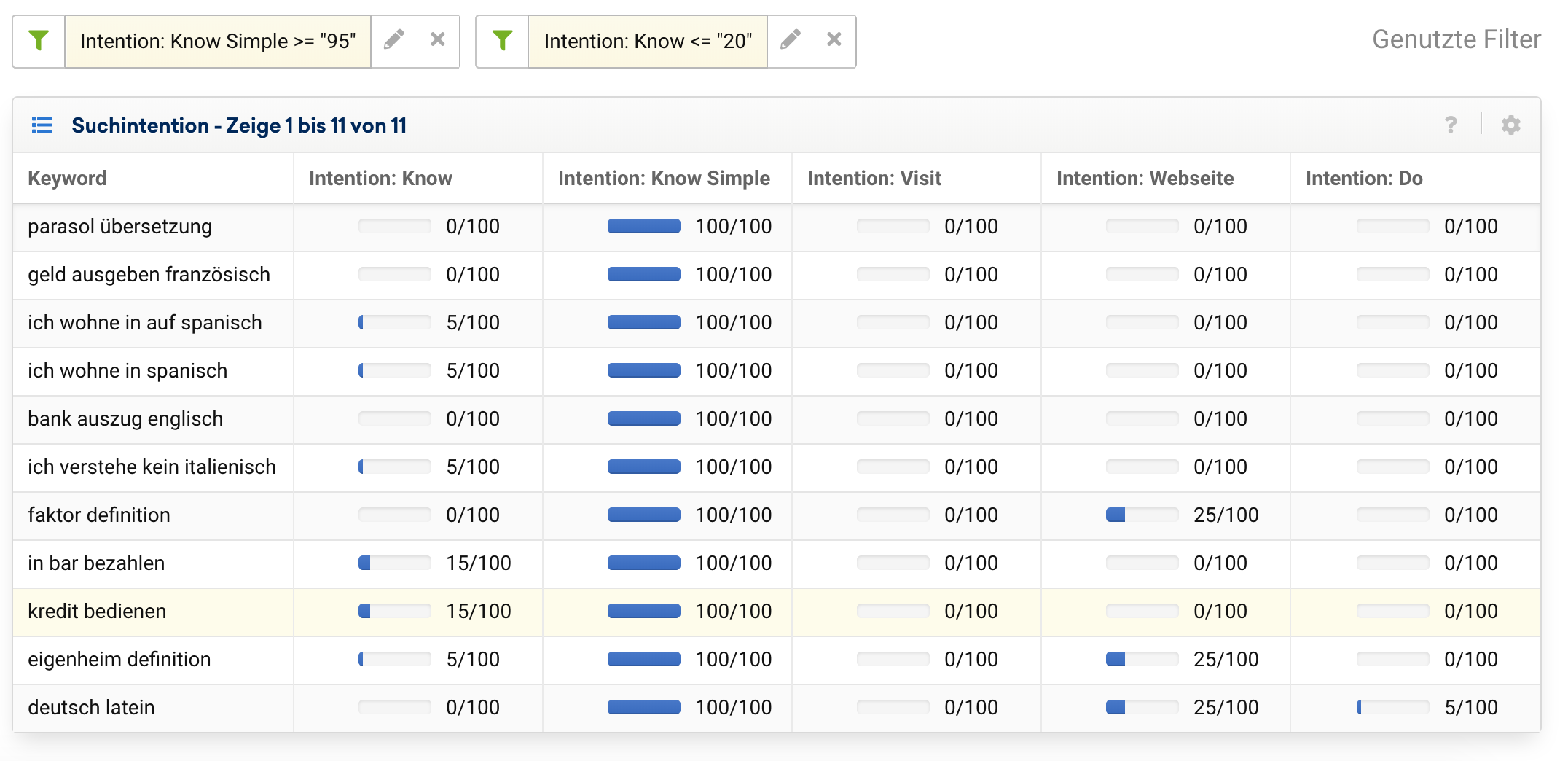Sort by Intention: Do column header
The image size is (1568, 761).
point(1363,179)
